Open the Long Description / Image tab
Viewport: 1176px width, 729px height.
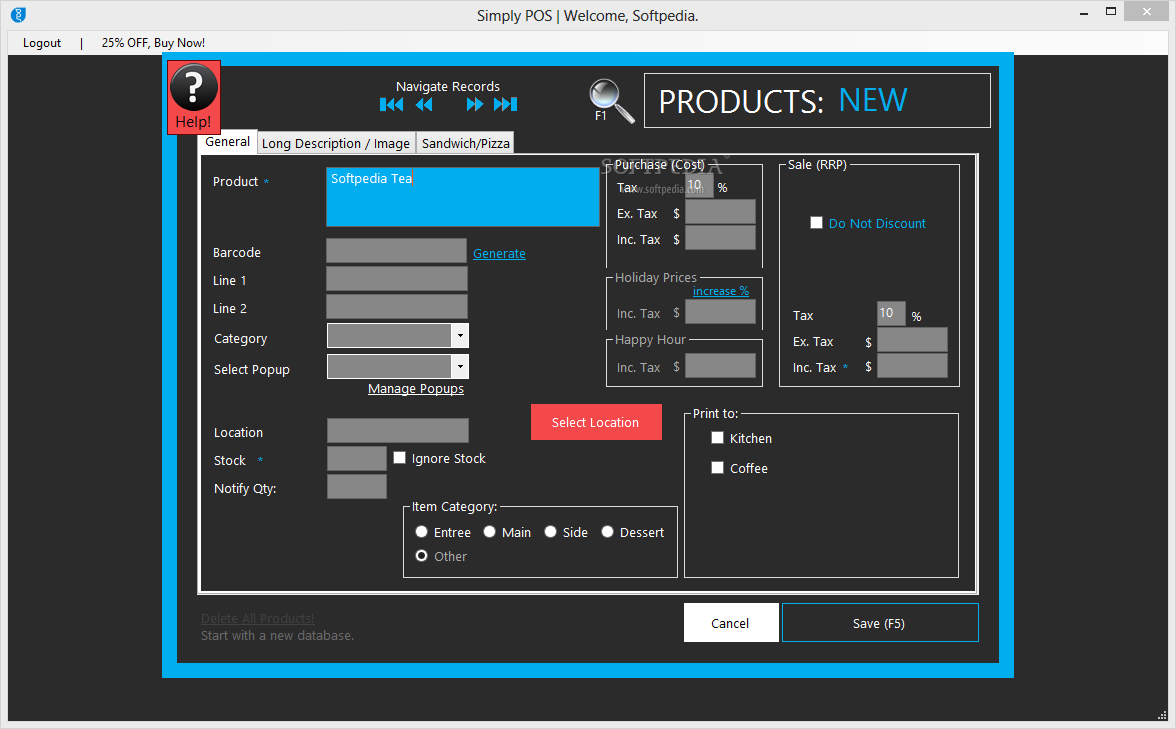point(335,143)
